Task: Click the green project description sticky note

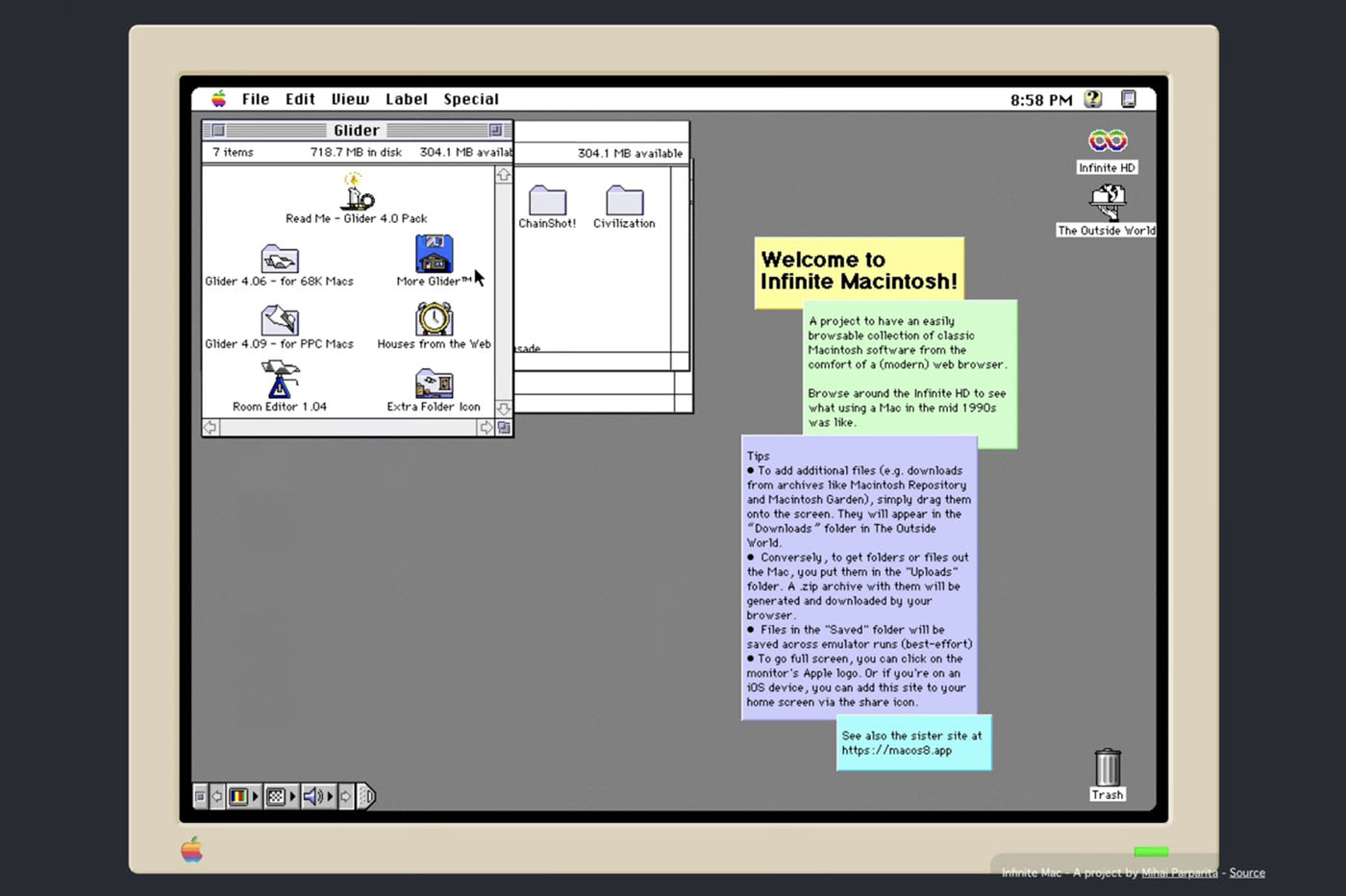Action: tap(910, 373)
